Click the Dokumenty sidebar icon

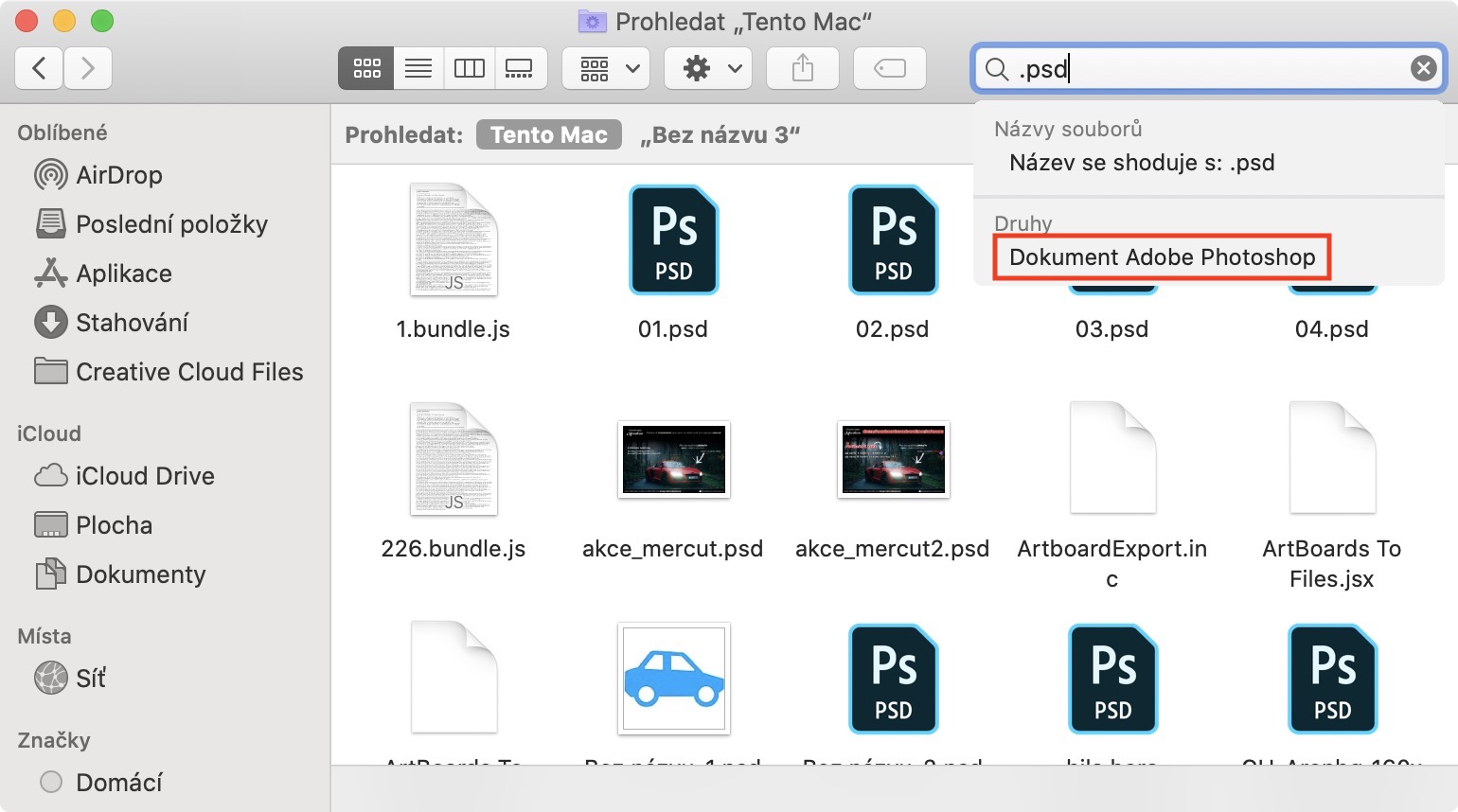click(50, 574)
